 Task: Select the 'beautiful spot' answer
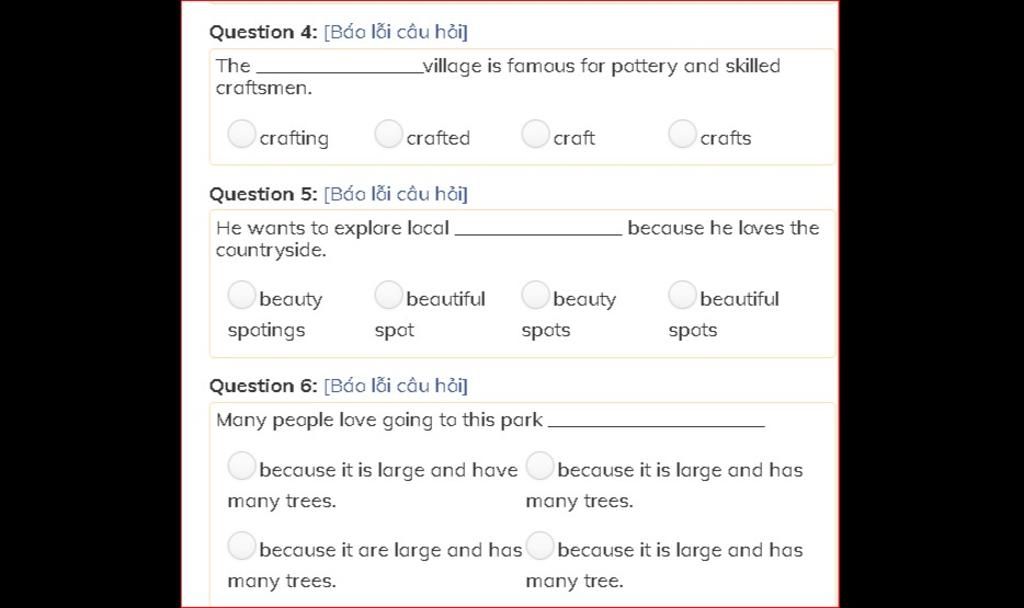point(388,295)
